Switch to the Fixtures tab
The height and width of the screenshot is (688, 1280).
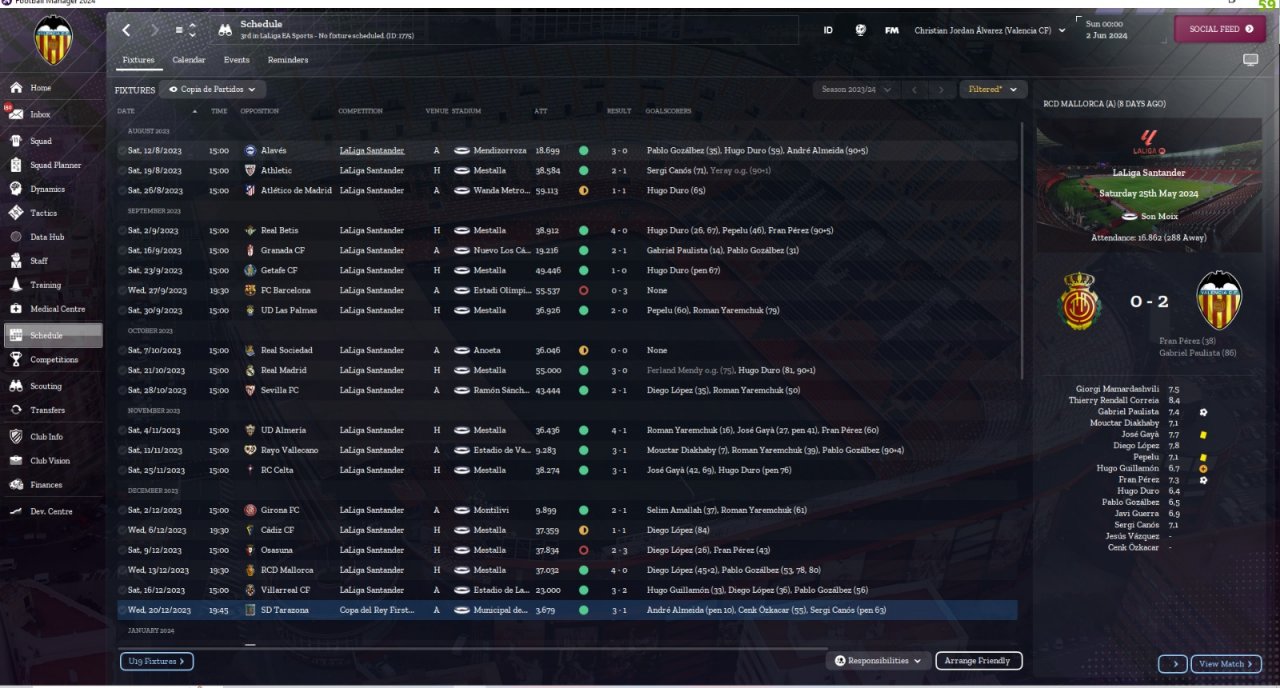(x=138, y=60)
